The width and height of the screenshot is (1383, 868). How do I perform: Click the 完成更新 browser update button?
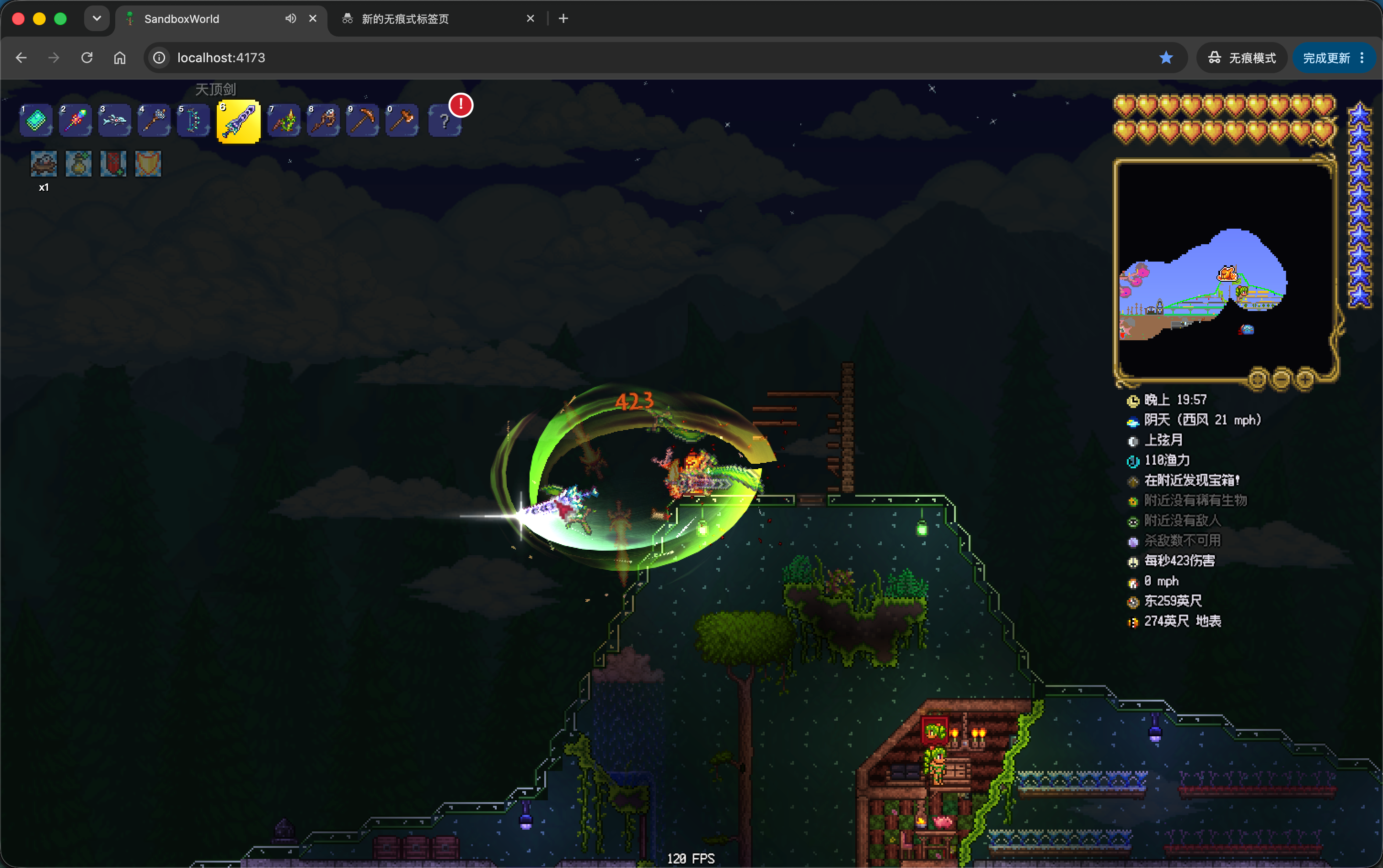point(1334,58)
